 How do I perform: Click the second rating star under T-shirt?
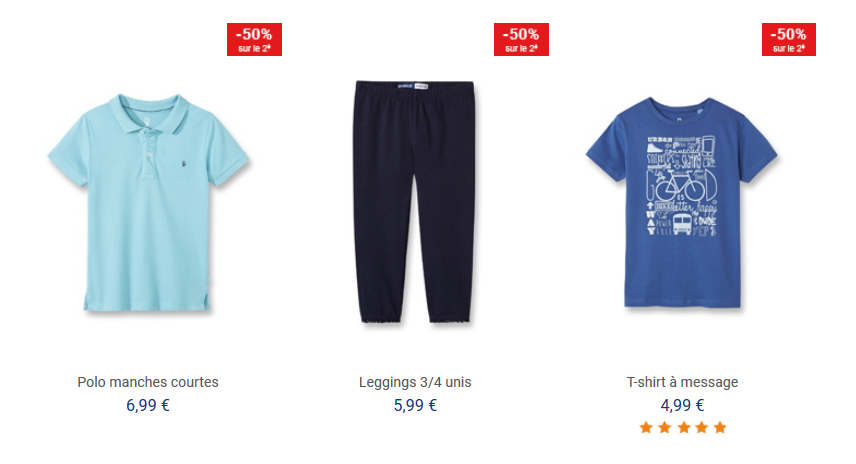664,427
